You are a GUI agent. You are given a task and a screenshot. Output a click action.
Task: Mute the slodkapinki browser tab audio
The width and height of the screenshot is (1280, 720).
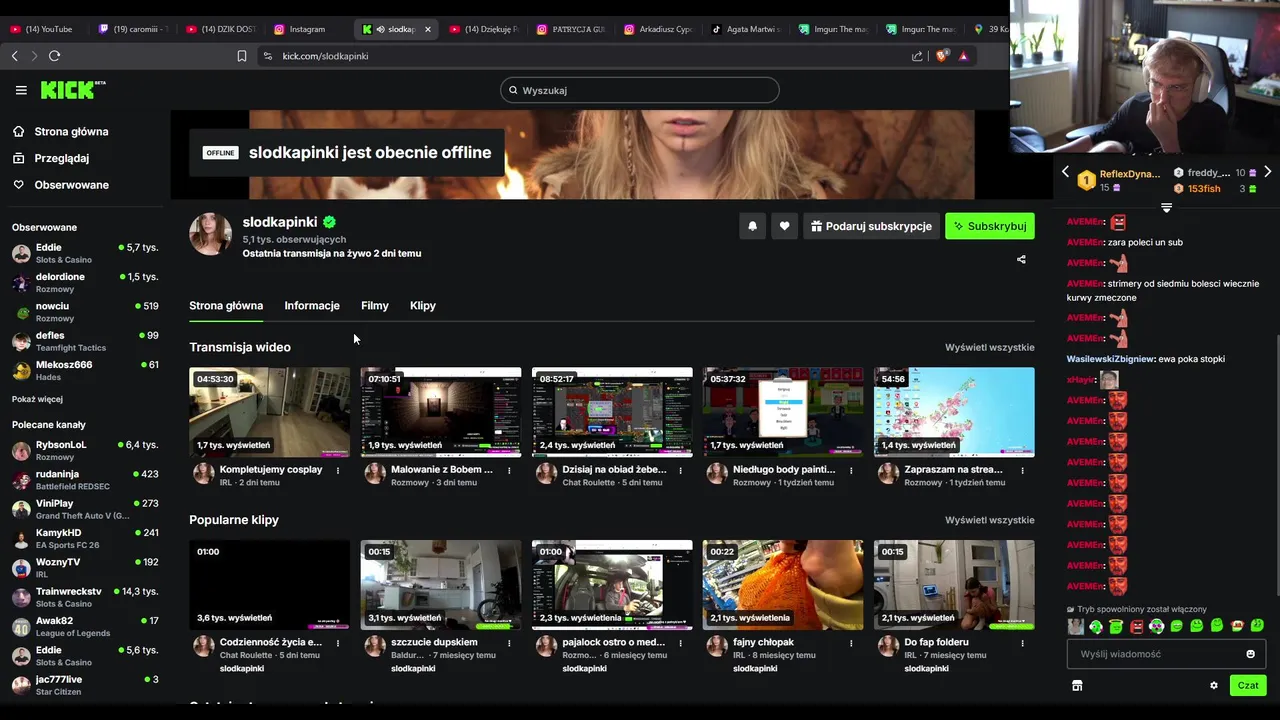click(381, 29)
